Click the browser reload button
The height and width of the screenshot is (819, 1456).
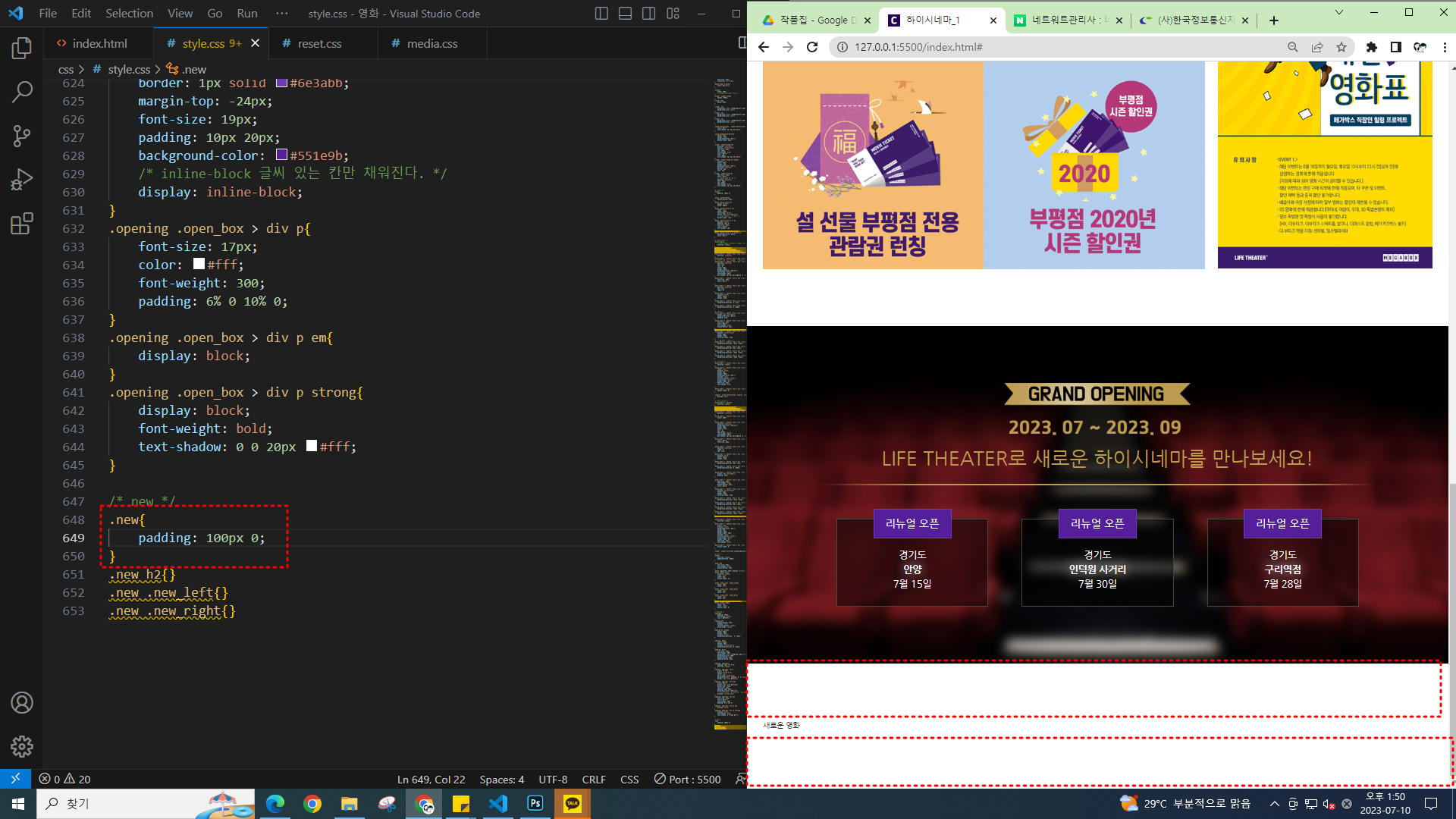pyautogui.click(x=812, y=47)
